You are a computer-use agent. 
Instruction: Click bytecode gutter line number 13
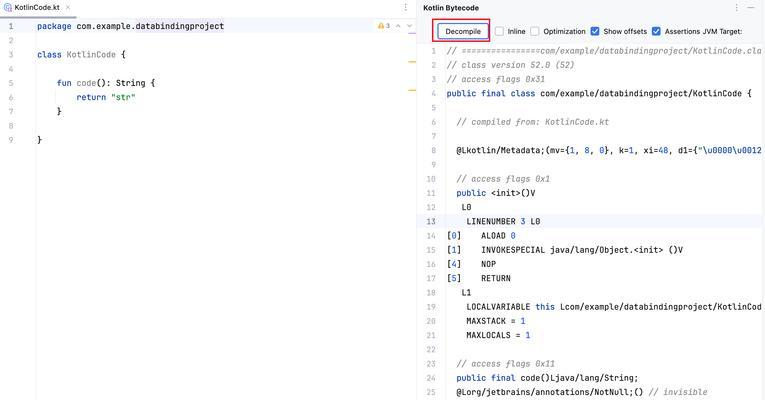pyautogui.click(x=431, y=221)
